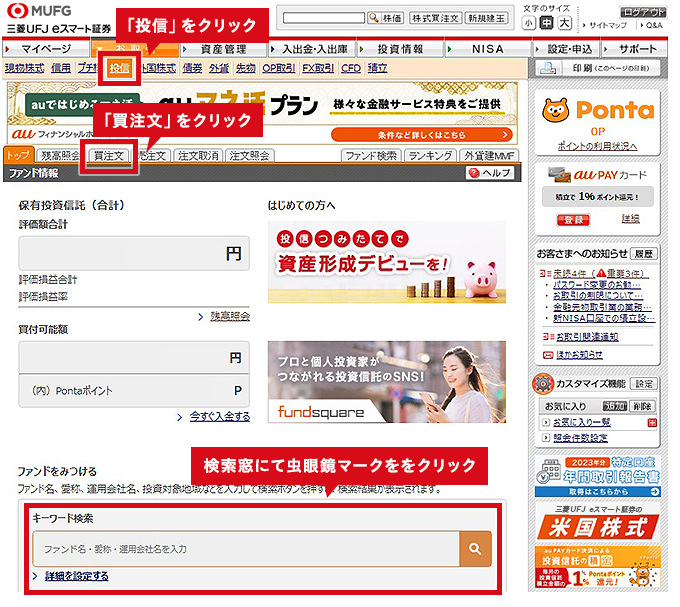Click the orange magnifier keyword search button
The image size is (680, 607).
point(475,549)
